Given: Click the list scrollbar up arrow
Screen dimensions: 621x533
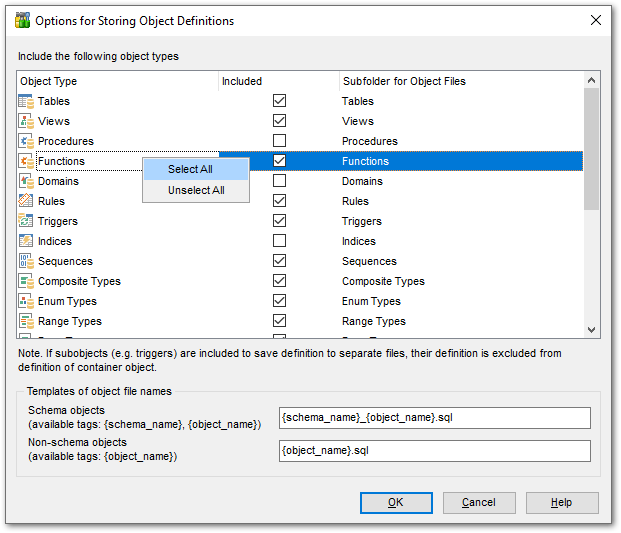Looking at the screenshot, I should [x=591, y=80].
